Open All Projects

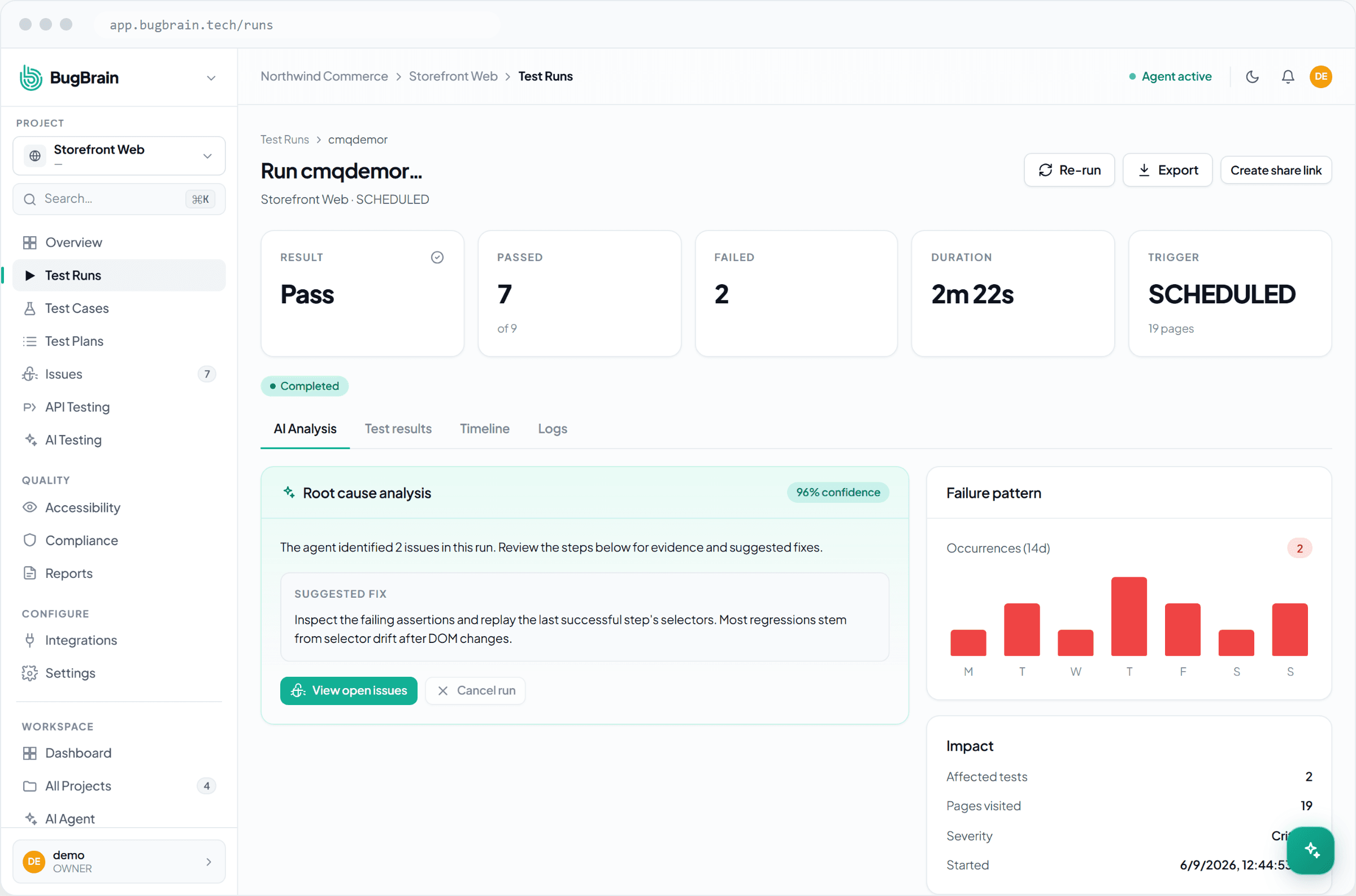point(119,786)
